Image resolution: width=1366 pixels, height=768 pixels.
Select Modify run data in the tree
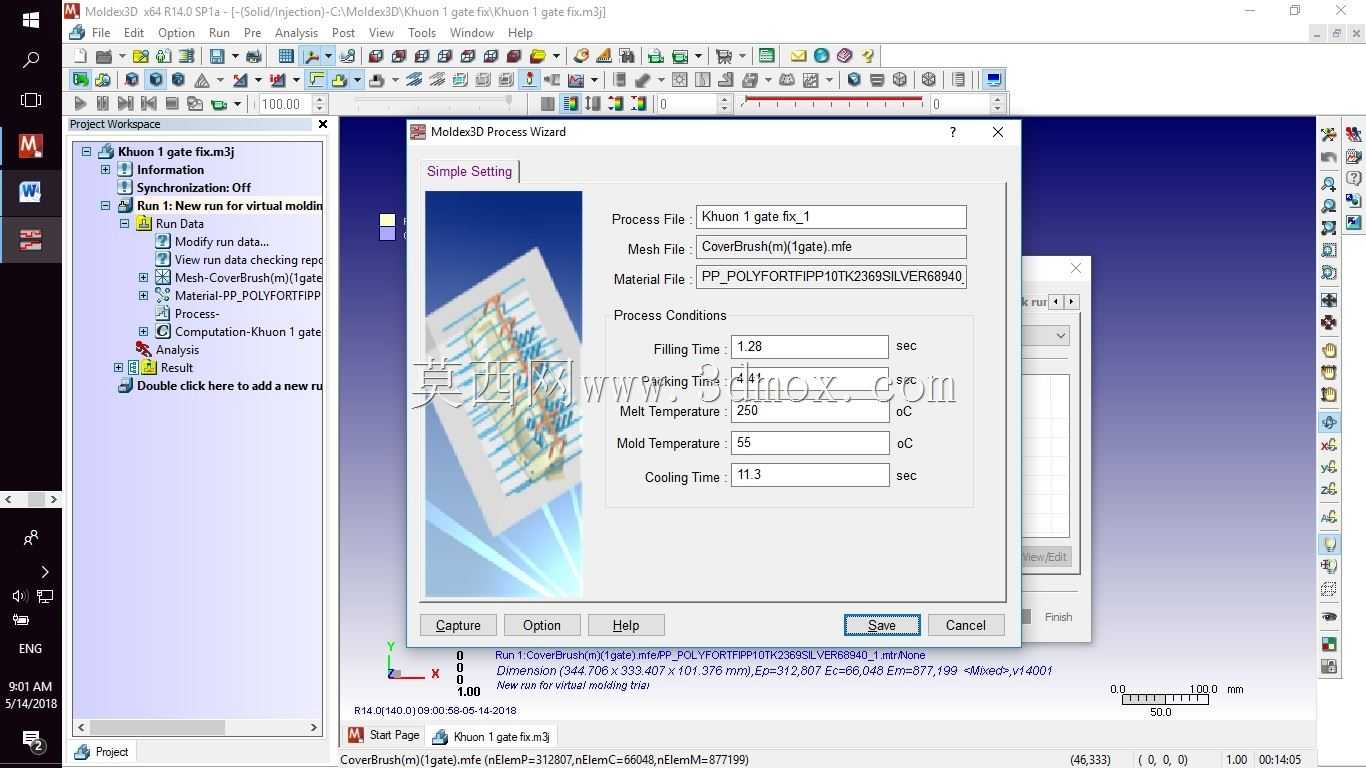[x=222, y=242]
